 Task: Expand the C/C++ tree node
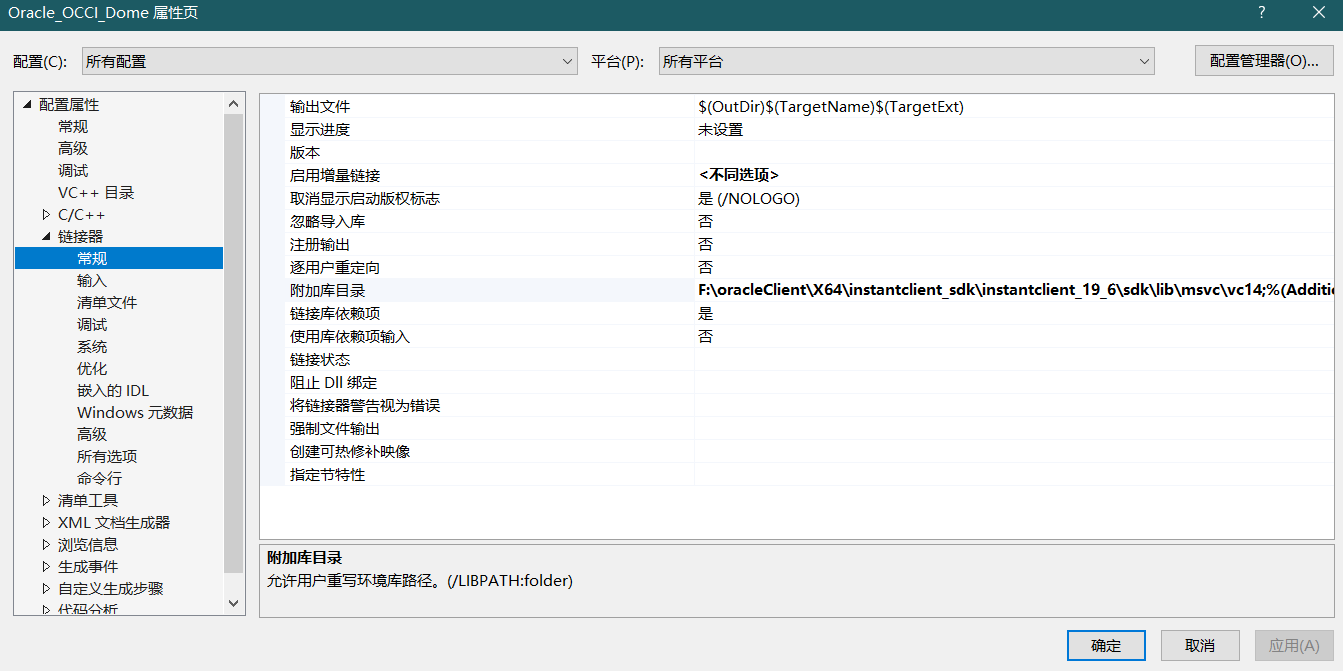[45, 214]
